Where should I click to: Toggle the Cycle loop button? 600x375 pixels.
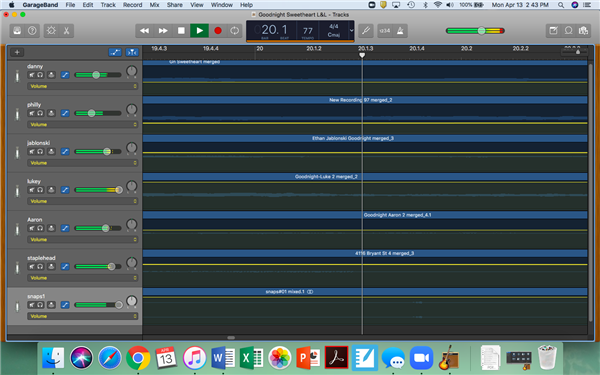(x=235, y=31)
